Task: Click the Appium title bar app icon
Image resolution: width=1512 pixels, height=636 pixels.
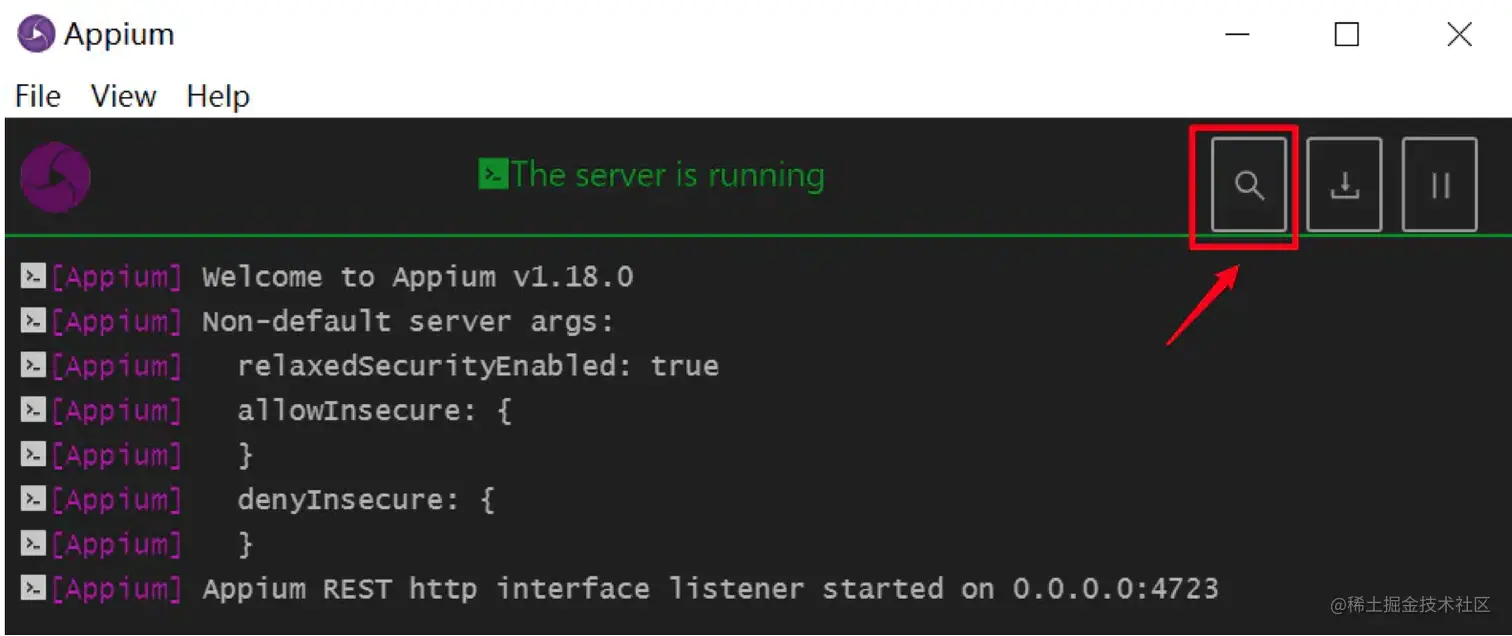Action: click(x=36, y=35)
